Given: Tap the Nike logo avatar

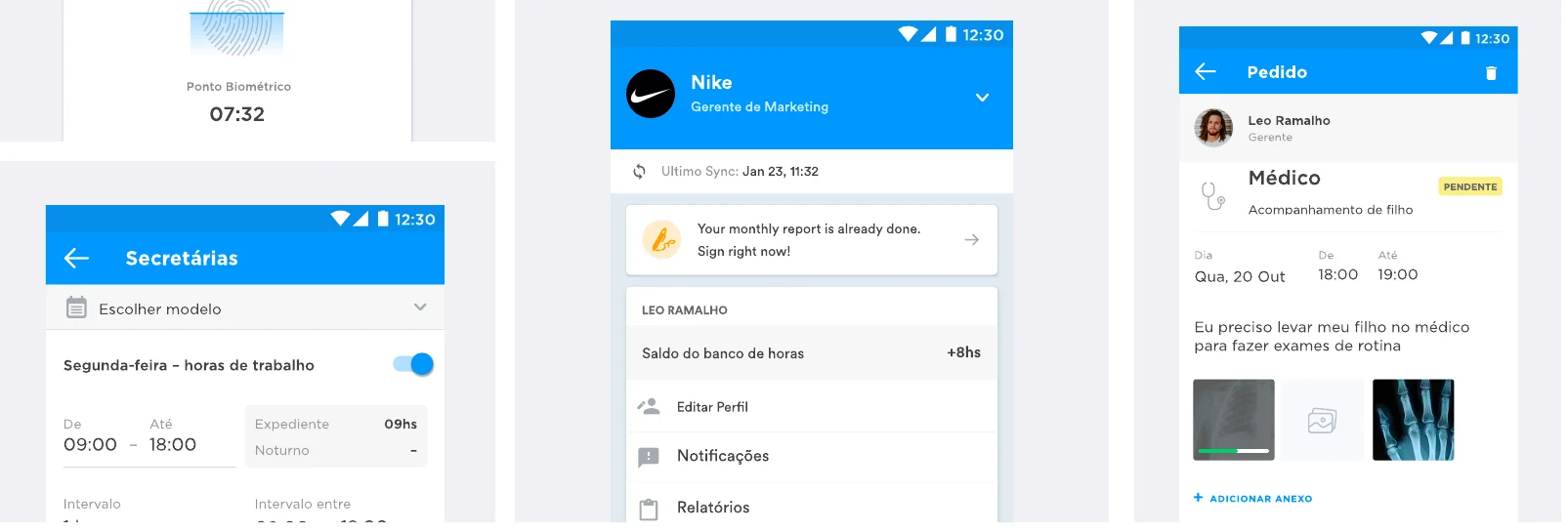Looking at the screenshot, I should pyautogui.click(x=651, y=94).
